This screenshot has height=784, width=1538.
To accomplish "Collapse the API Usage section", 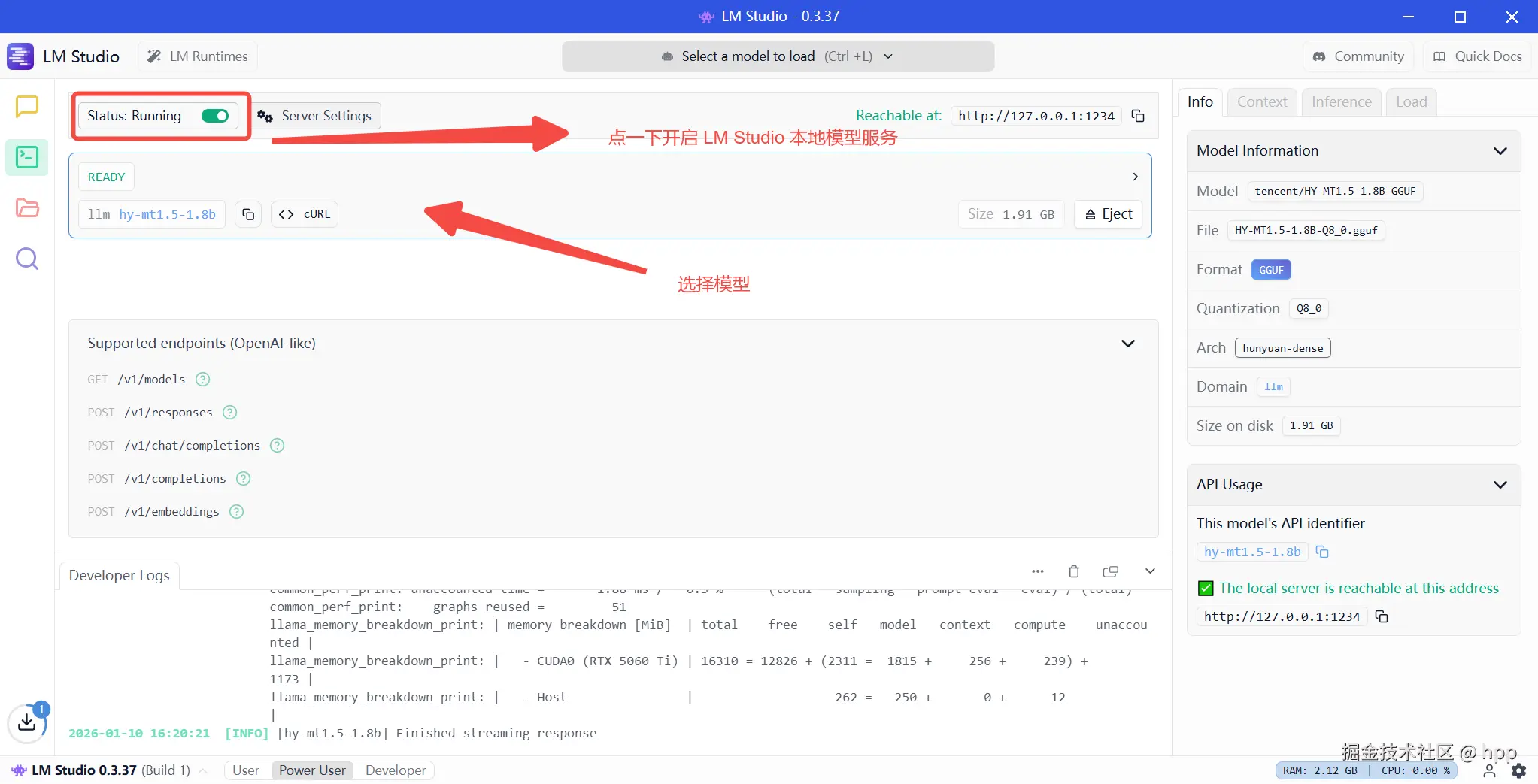I will [x=1500, y=485].
